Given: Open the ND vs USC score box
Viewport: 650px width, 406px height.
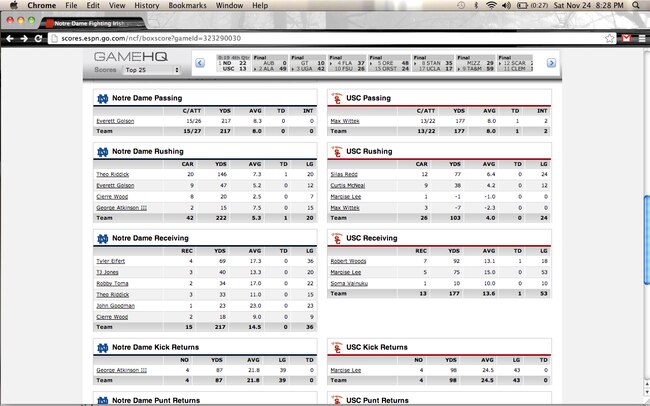Looking at the screenshot, I should 233,63.
